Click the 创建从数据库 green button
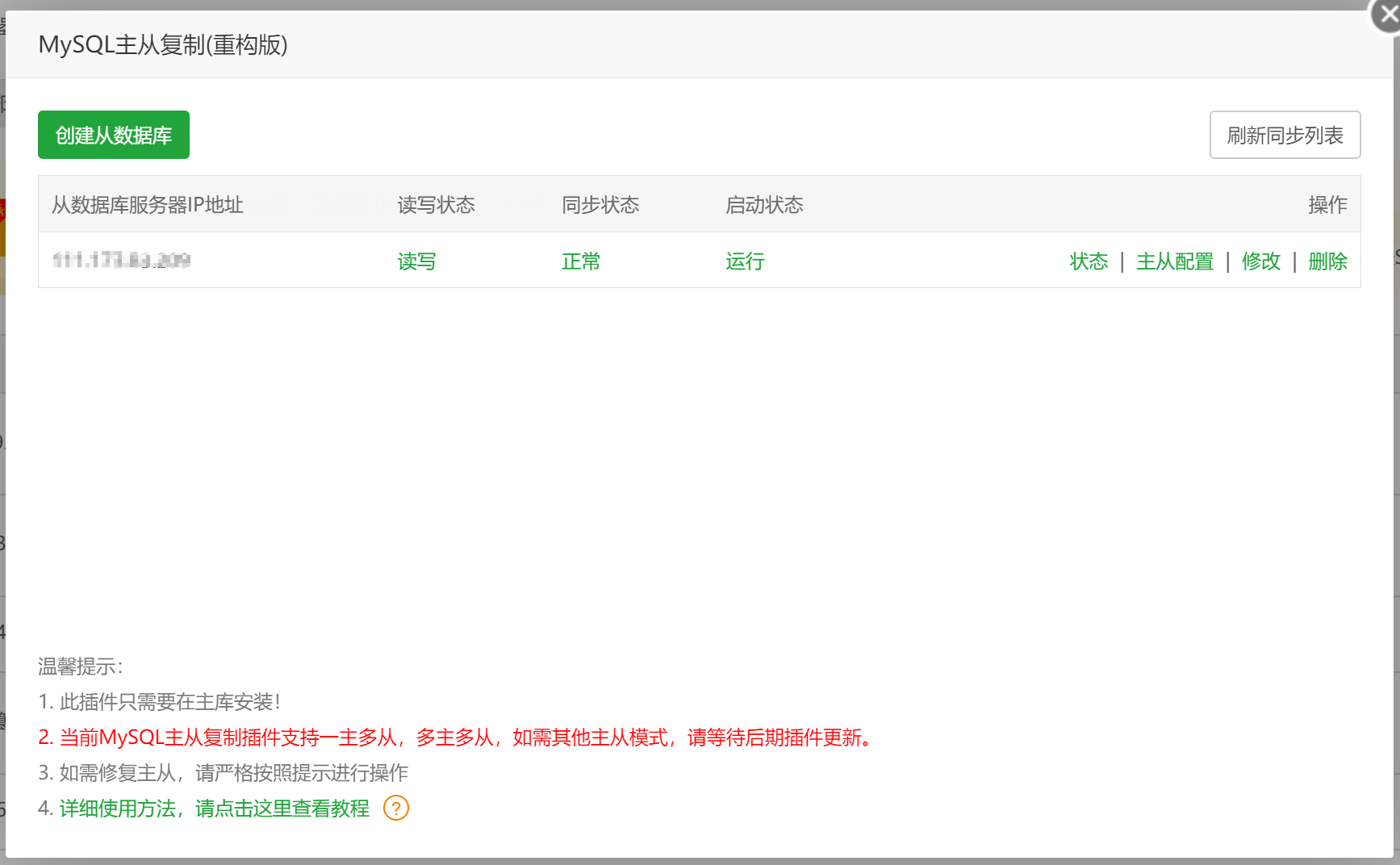The width and height of the screenshot is (1400, 865). 114,135
